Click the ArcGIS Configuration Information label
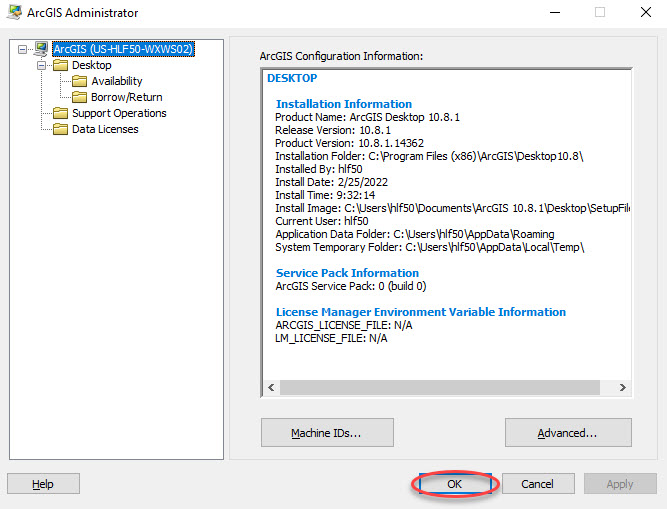The height and width of the screenshot is (509, 667). 342,56
